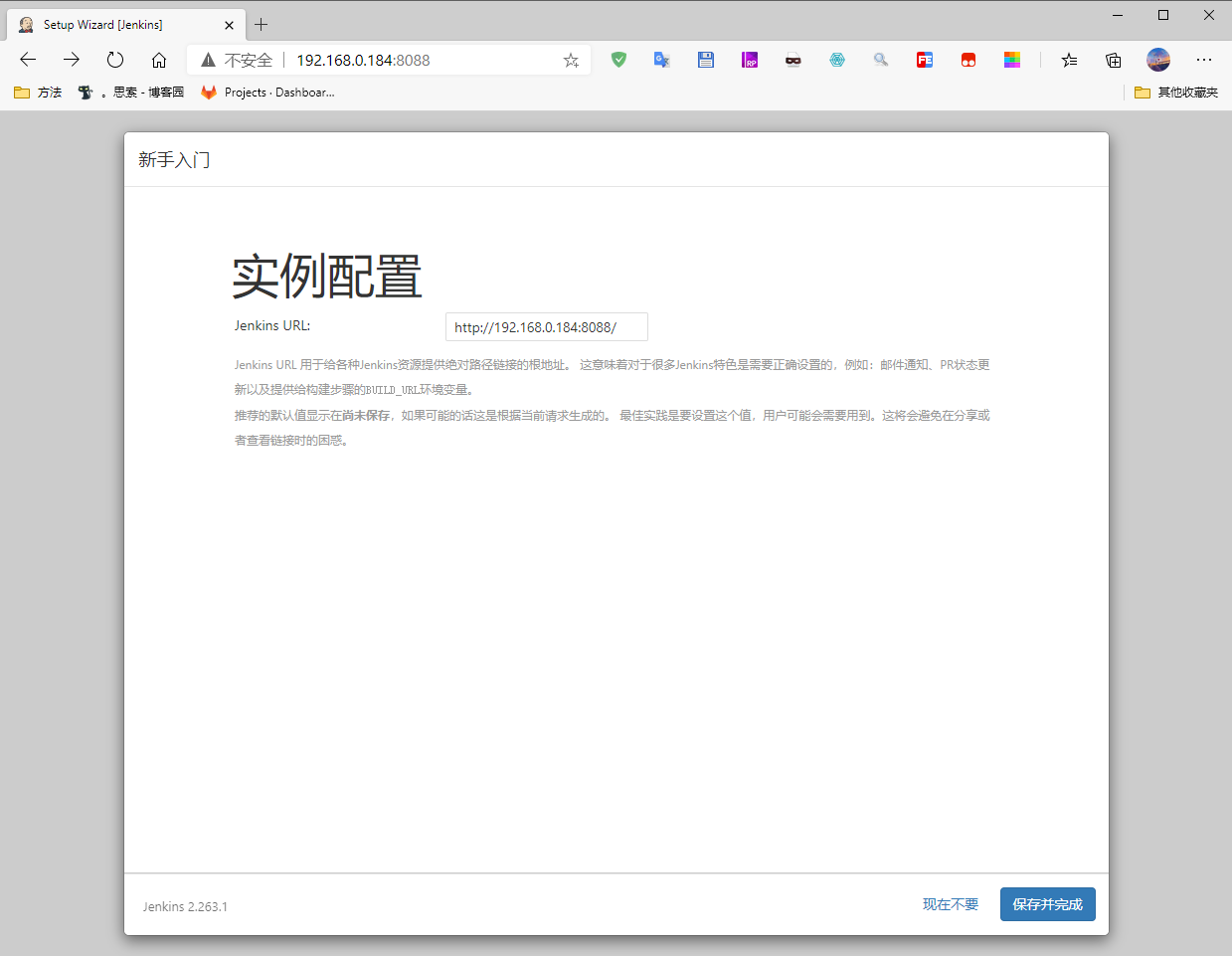Click the Jenkins URL input field
Viewport: 1232px width, 956px height.
[547, 326]
